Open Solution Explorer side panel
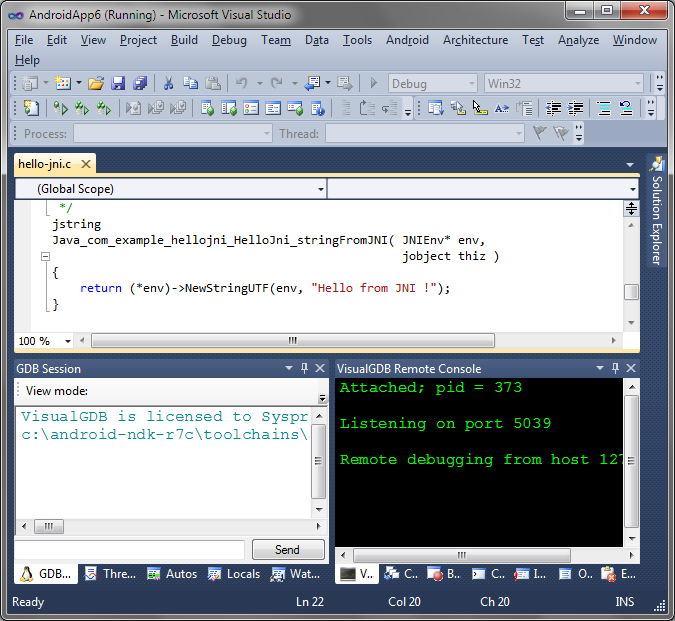This screenshot has height=621, width=675. 656,211
